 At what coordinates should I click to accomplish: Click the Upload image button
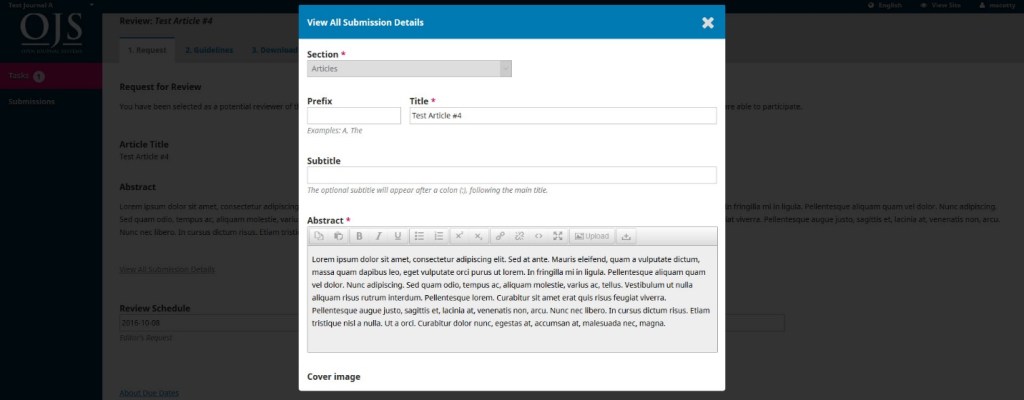(x=591, y=236)
